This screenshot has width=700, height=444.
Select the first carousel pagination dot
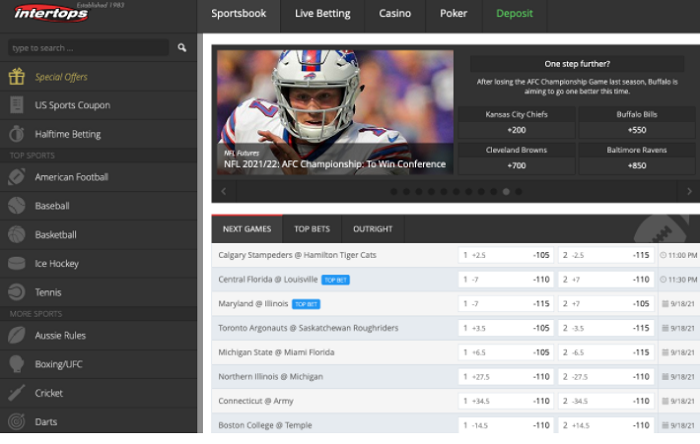pyautogui.click(x=394, y=191)
